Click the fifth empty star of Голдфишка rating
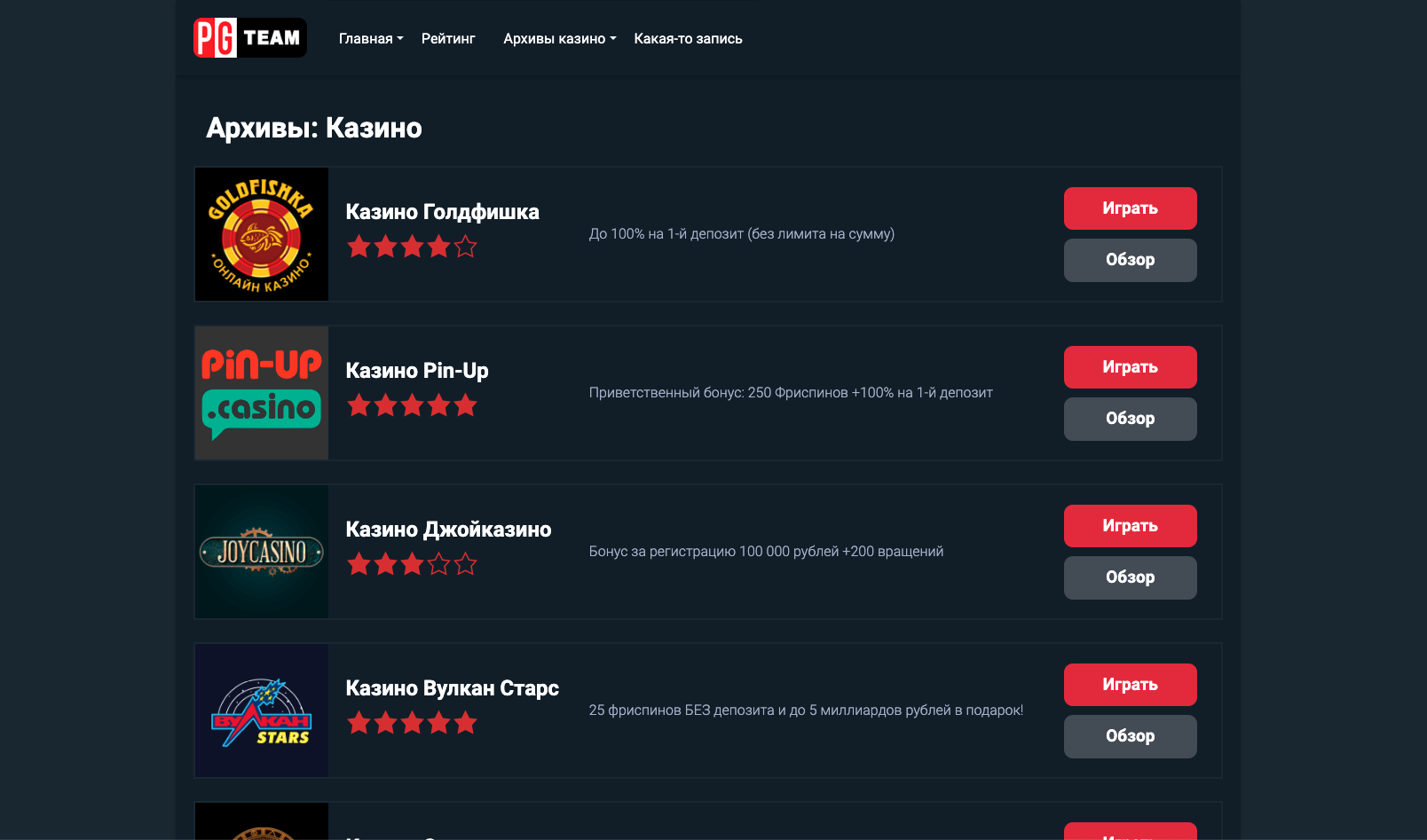1427x840 pixels. (466, 247)
